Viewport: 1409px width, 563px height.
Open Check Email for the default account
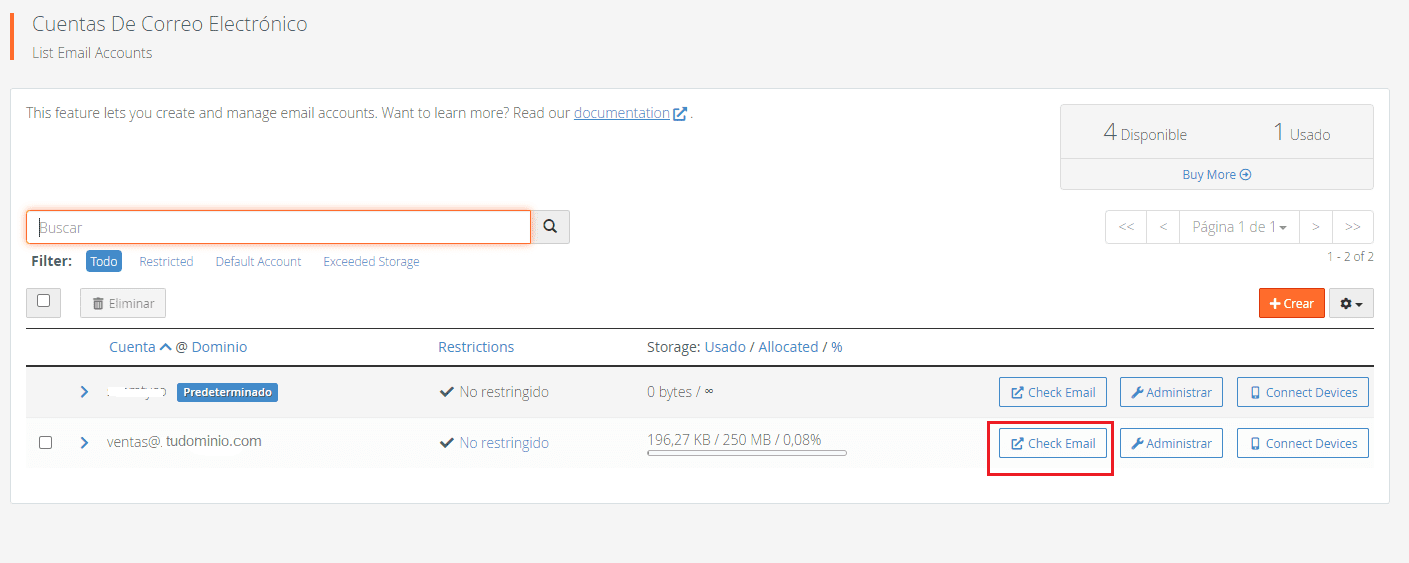point(1053,392)
